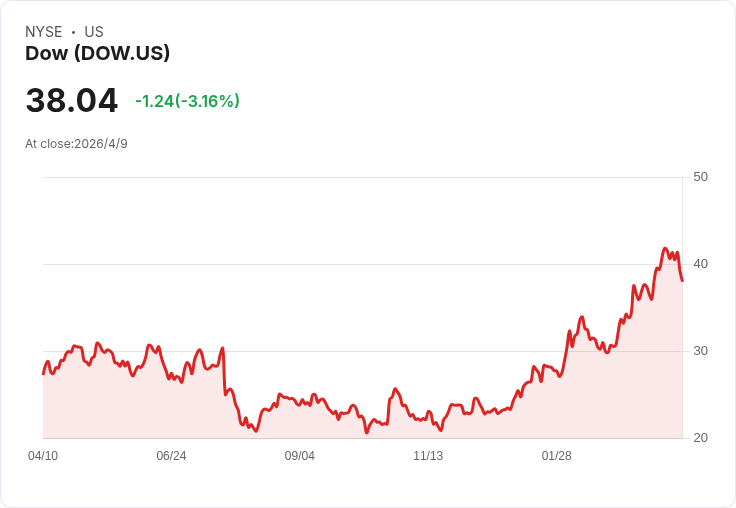This screenshot has height=508, width=736.
Task: Select the 40 y-axis label
Action: click(x=700, y=264)
